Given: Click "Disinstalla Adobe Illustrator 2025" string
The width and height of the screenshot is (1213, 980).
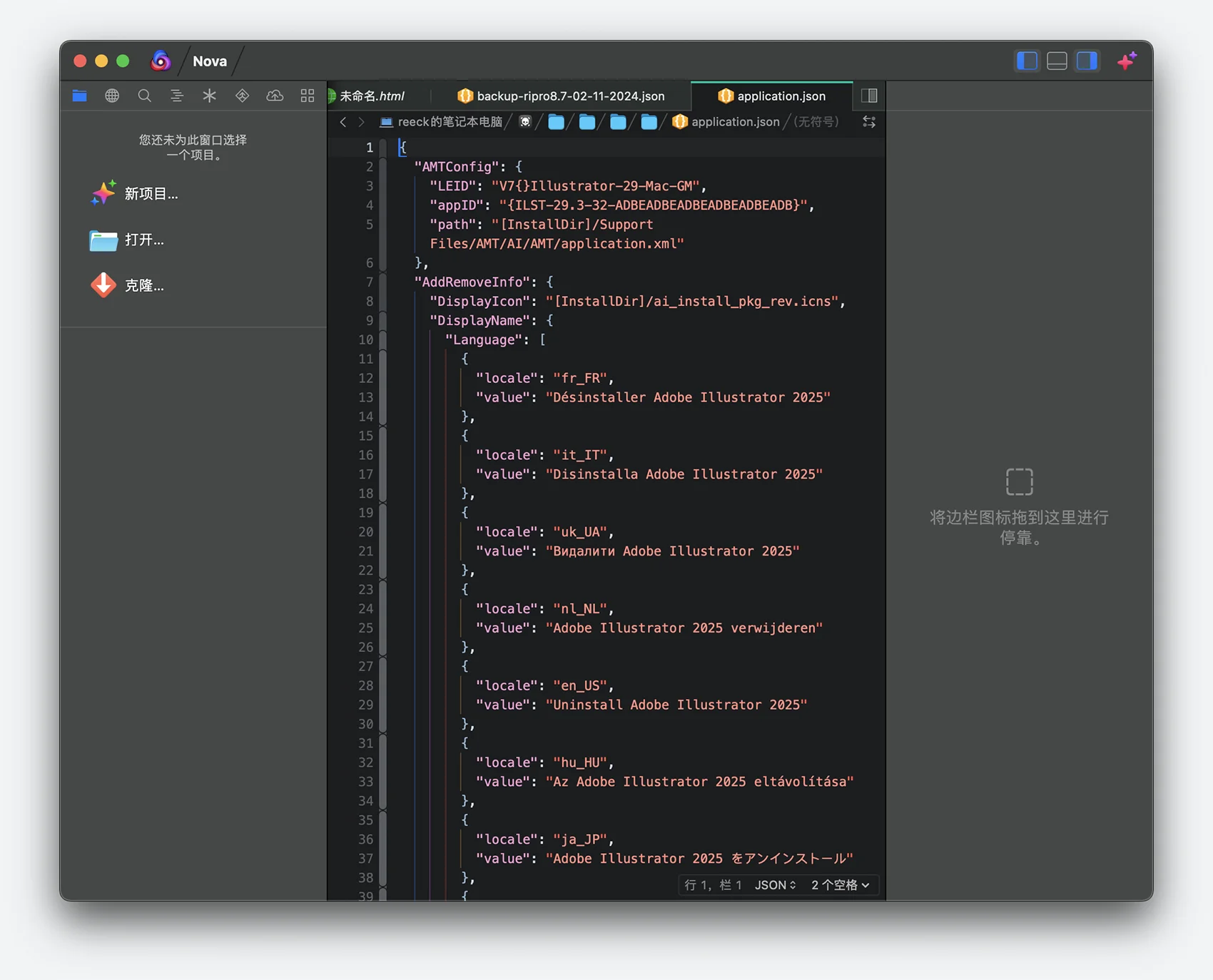Looking at the screenshot, I should point(684,474).
